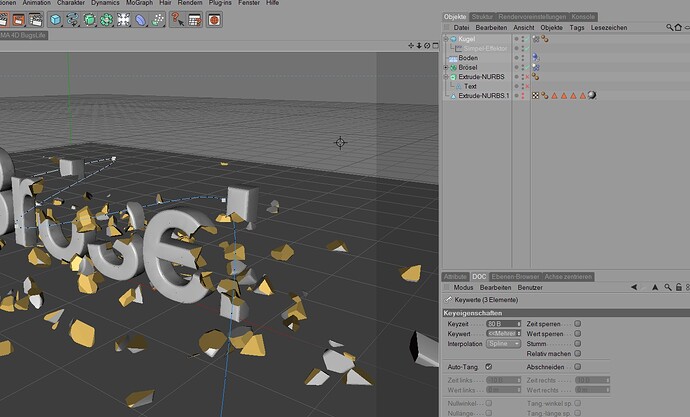
Task: Switch to the Rendervoreinstellungen tab
Action: [532, 17]
